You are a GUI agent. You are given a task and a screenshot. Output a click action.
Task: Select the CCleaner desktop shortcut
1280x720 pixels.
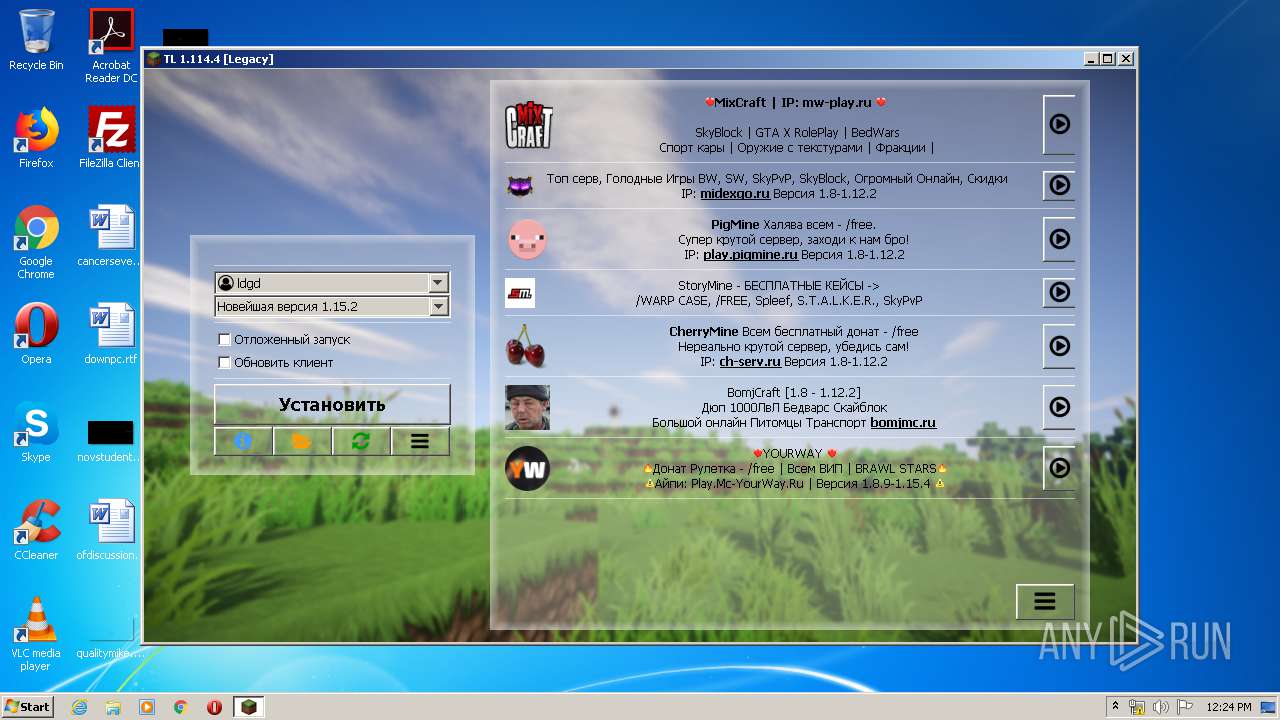(36, 530)
